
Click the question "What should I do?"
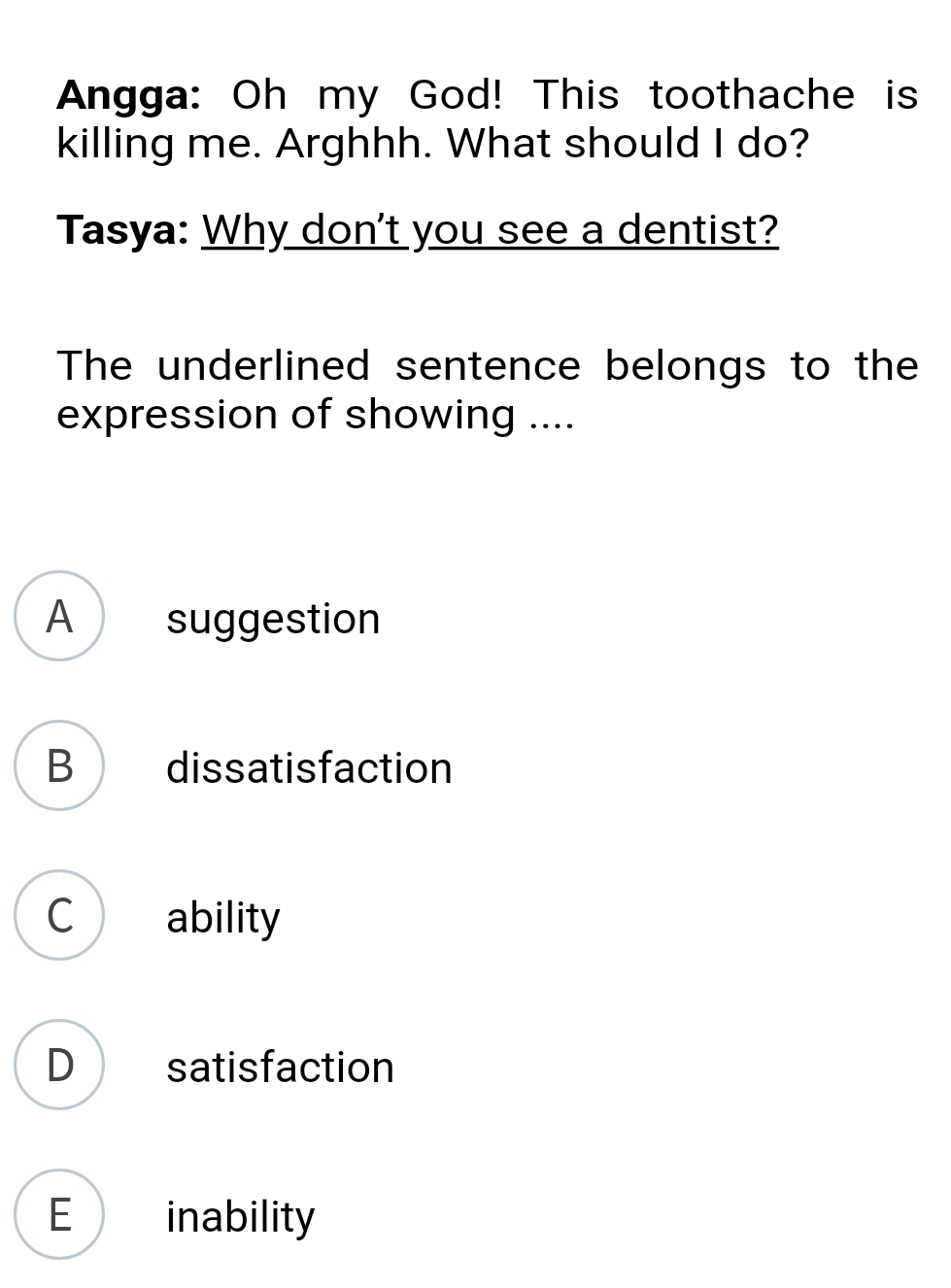point(628,144)
